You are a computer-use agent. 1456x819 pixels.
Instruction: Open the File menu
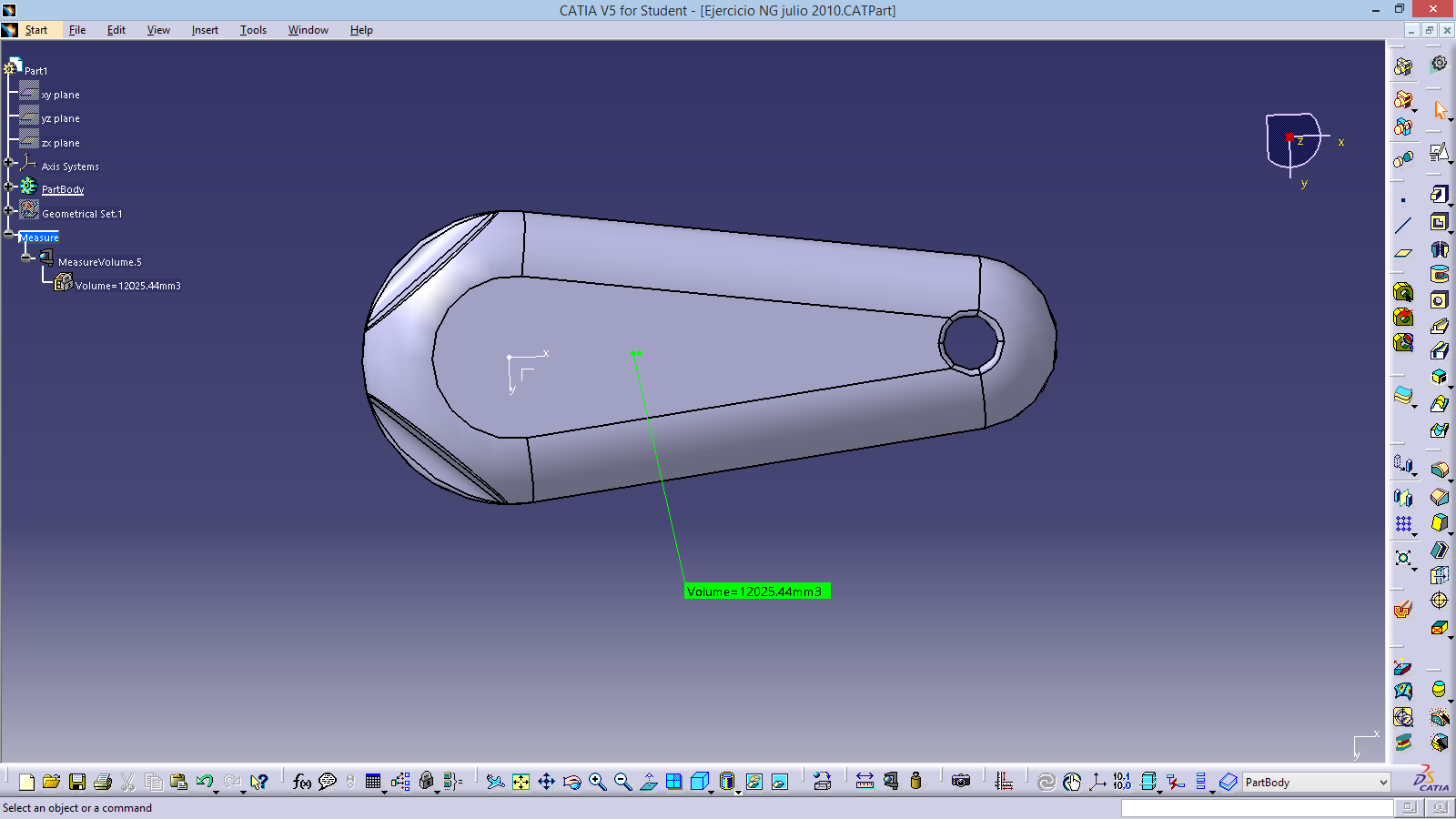77,30
